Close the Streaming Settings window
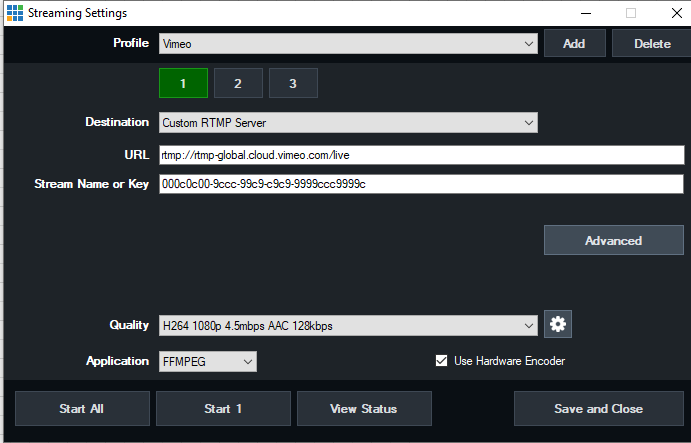 pos(667,13)
